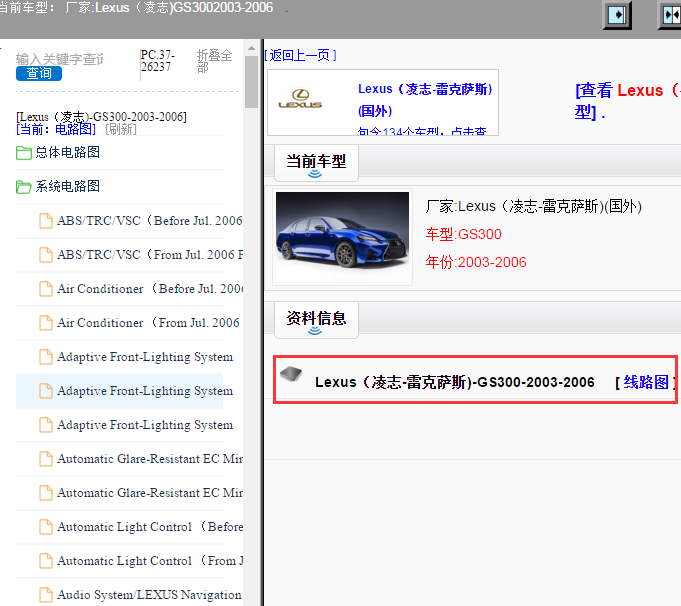Click the 当前：电路图 link
Image resolution: width=681 pixels, height=606 pixels.
[x=56, y=129]
